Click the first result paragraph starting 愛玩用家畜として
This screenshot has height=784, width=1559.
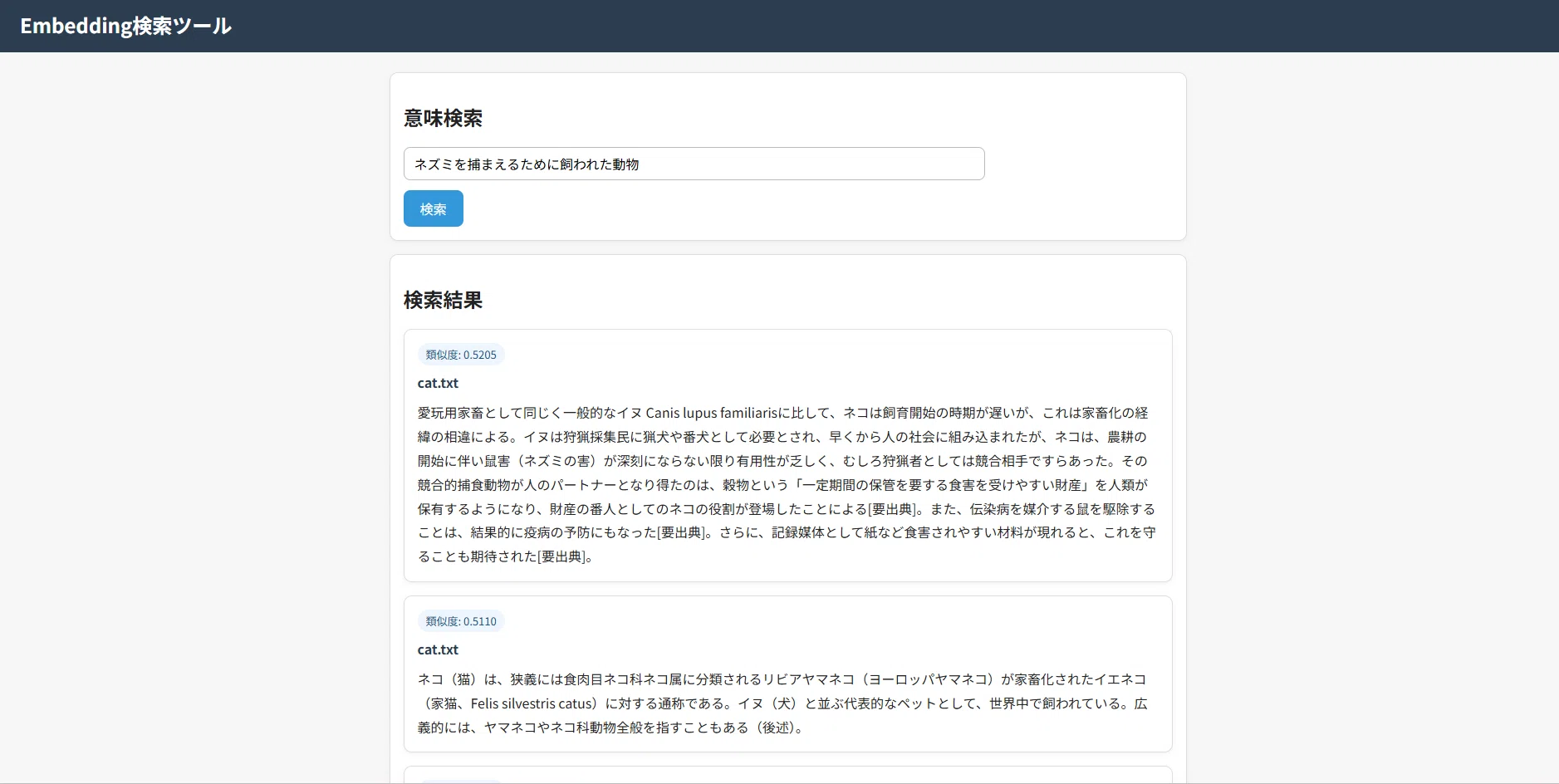click(x=787, y=484)
